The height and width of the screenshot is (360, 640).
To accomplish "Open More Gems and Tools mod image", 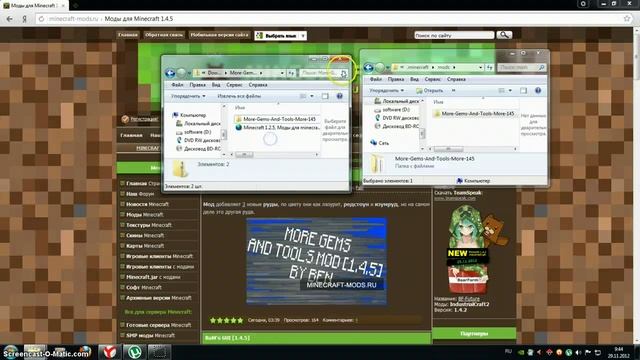I will tap(316, 262).
